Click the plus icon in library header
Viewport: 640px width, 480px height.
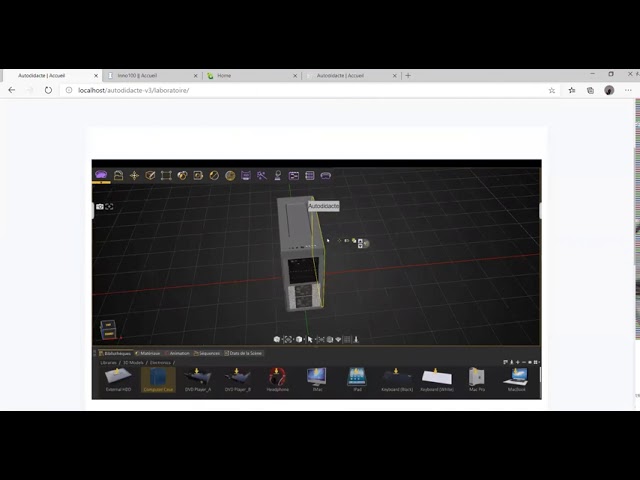pyautogui.click(x=518, y=362)
